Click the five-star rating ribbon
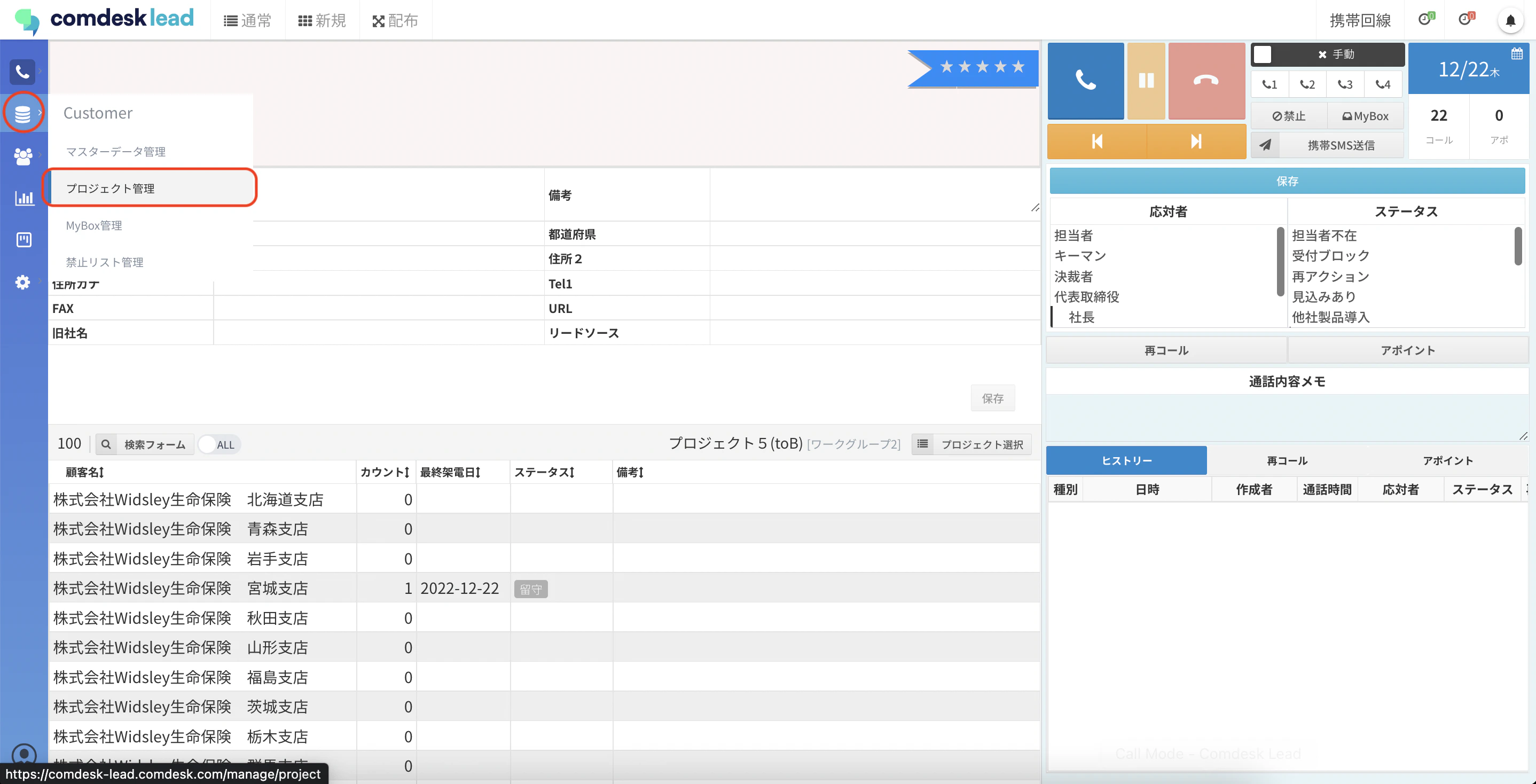 [973, 68]
